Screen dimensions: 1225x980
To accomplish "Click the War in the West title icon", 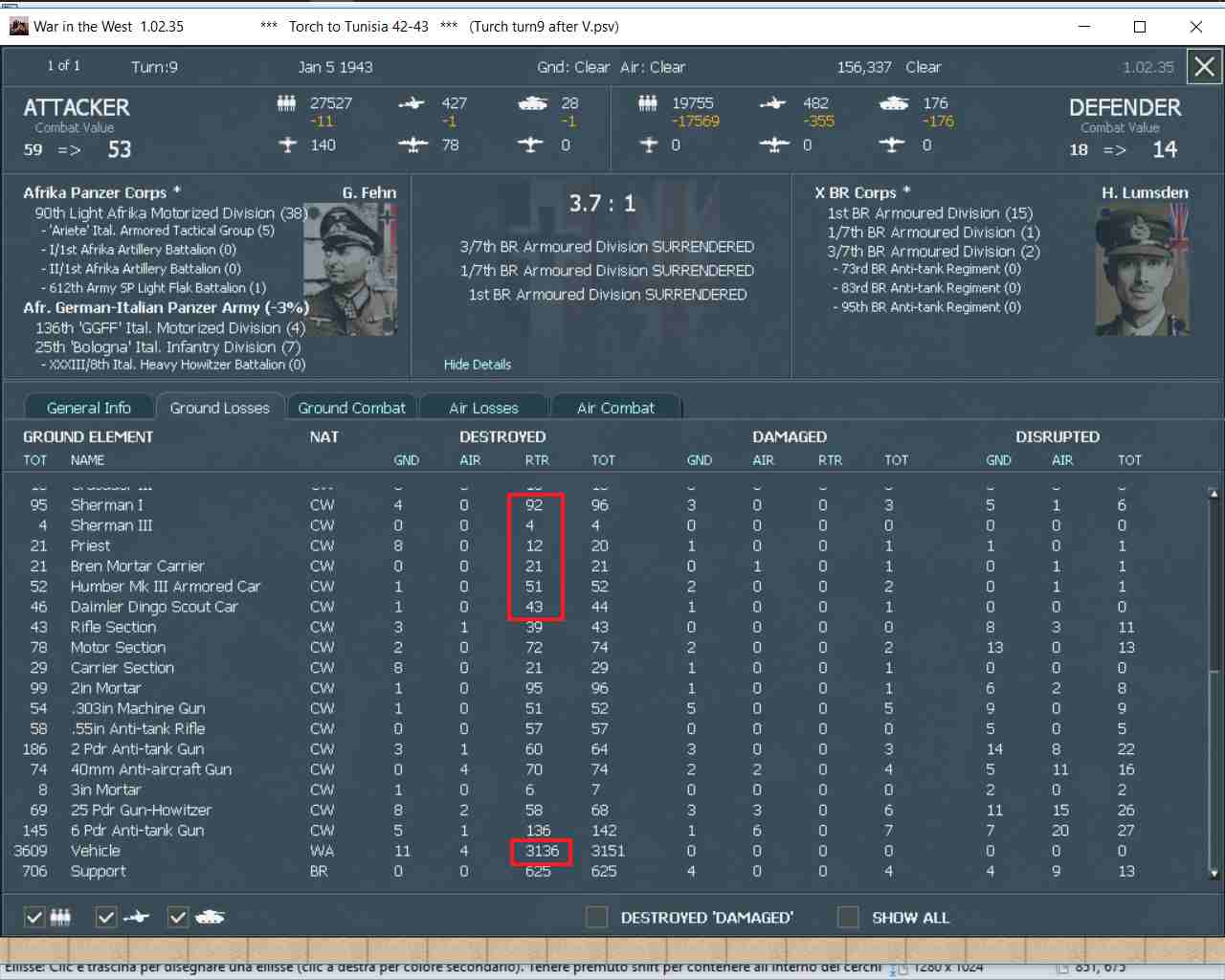I will coord(18,26).
